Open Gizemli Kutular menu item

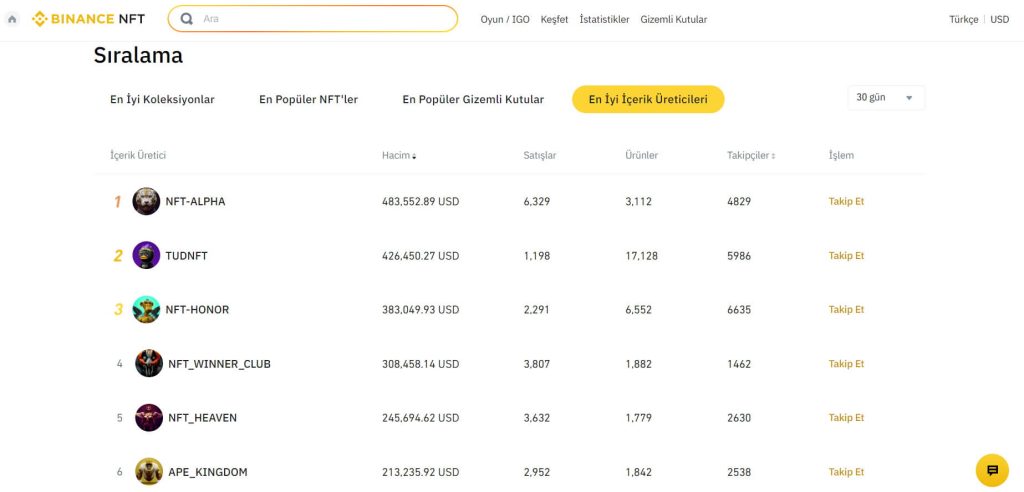click(673, 20)
